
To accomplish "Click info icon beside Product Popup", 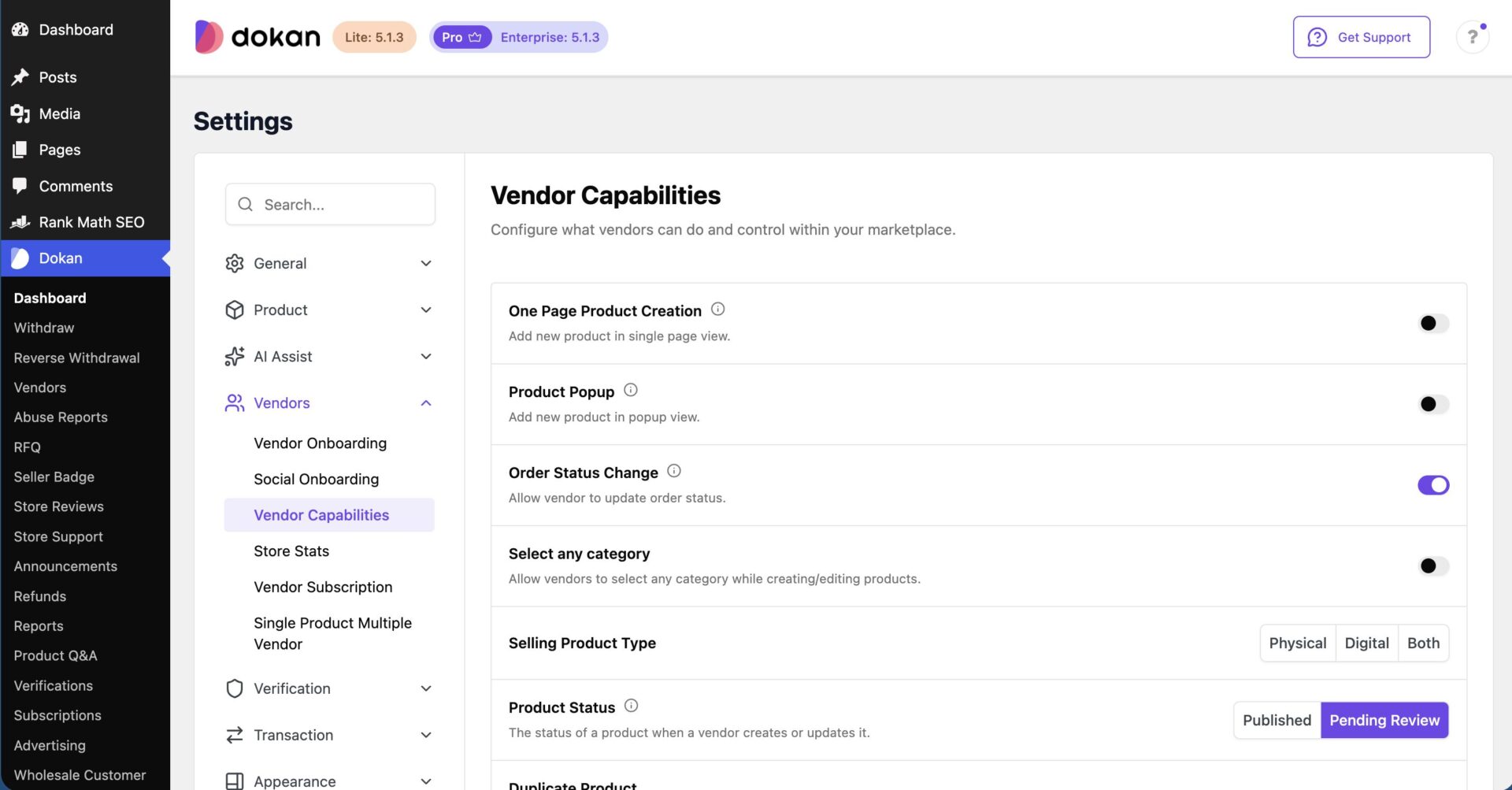I will (631, 390).
